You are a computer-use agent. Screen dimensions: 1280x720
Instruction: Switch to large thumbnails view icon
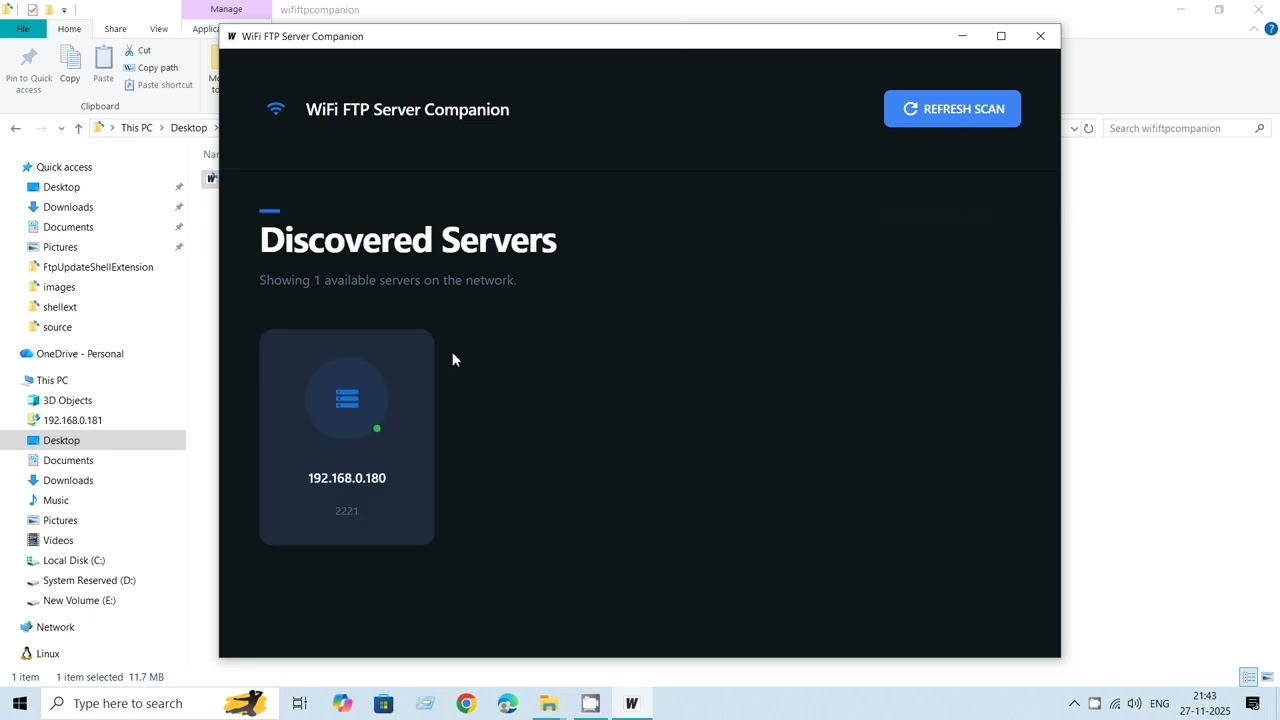coord(1267,677)
